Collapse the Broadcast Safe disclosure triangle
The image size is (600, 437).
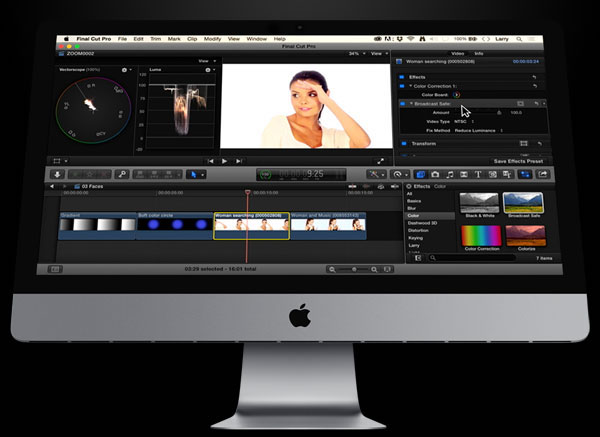coord(410,103)
